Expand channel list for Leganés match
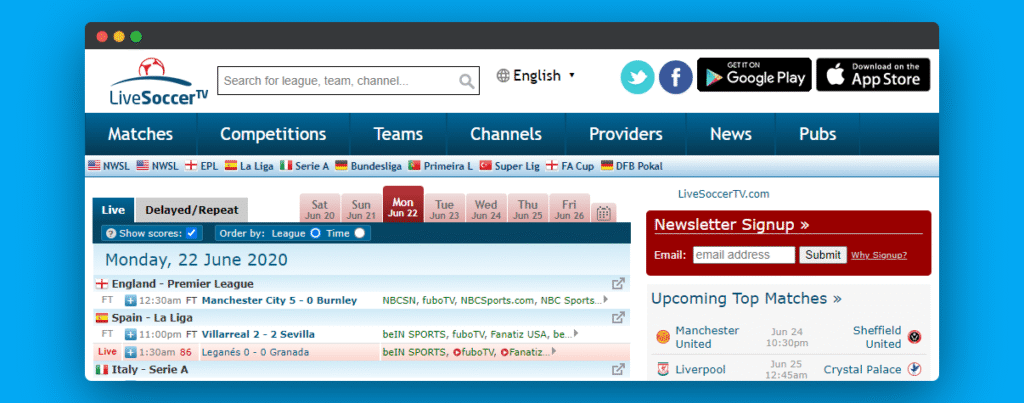The image size is (1024, 403). (x=554, y=351)
